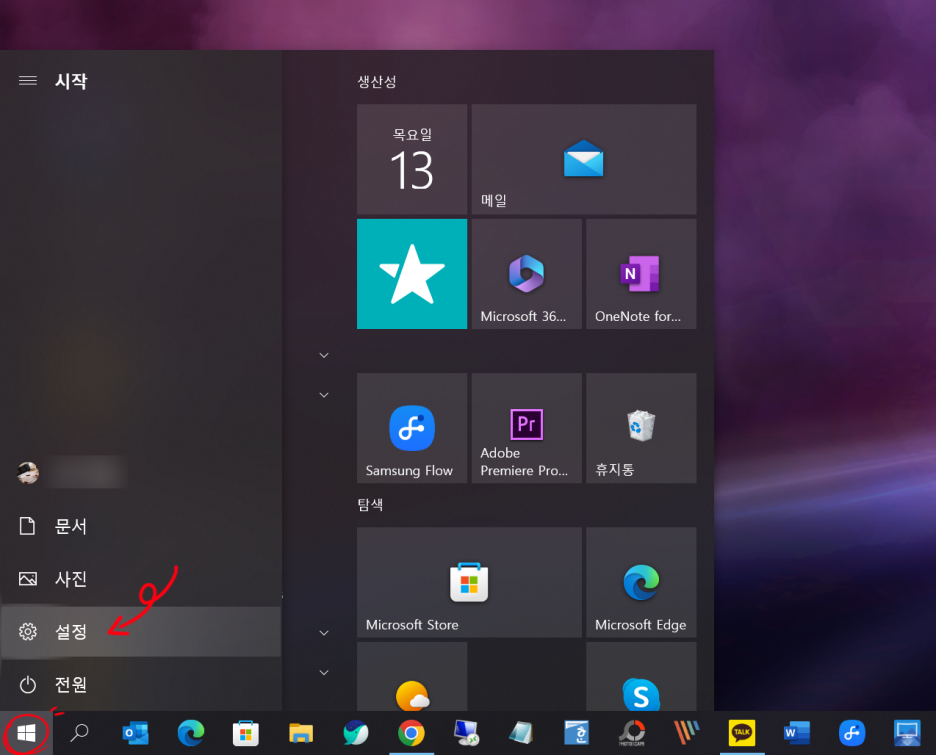Expand chevron beside the weather tile
The height and width of the screenshot is (755, 936).
[x=324, y=673]
